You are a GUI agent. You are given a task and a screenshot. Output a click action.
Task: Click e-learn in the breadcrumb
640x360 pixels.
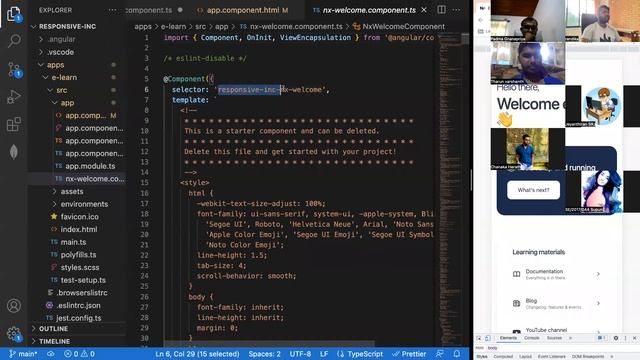point(173,27)
